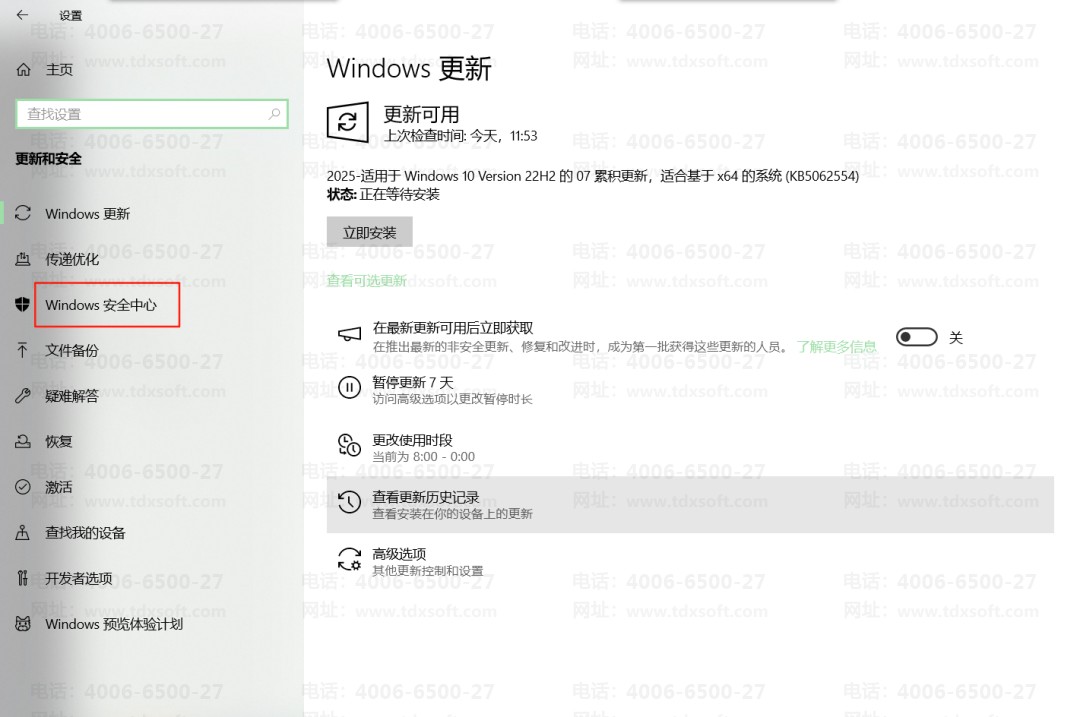The image size is (1080, 717).
Task: Open Windows 安全中心 in sidebar
Action: (101, 305)
